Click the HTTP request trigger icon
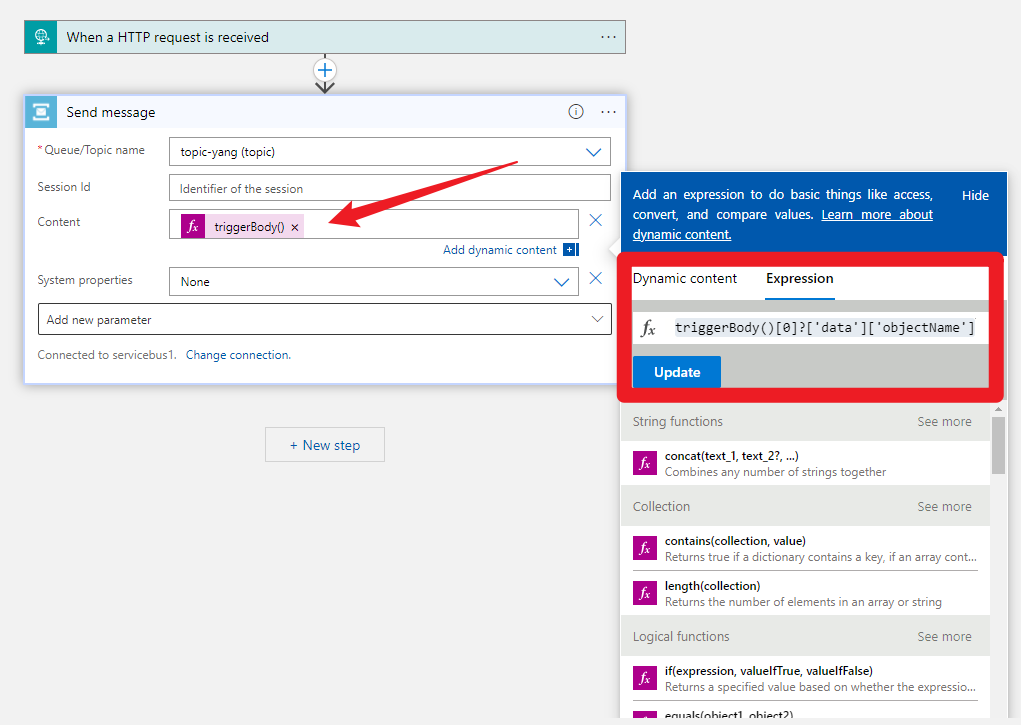Screen dimensions: 1021x725 (41, 37)
